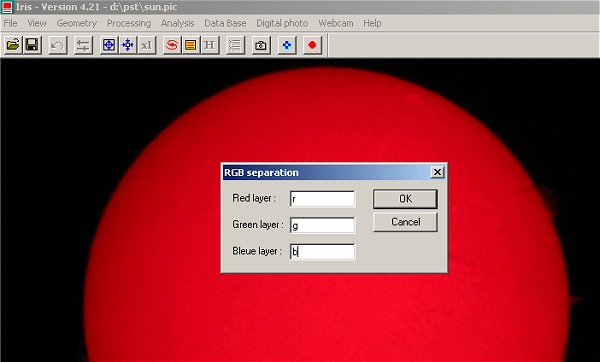This screenshot has width=600, height=362.
Task: Click the orange striped square icon
Action: 191,45
